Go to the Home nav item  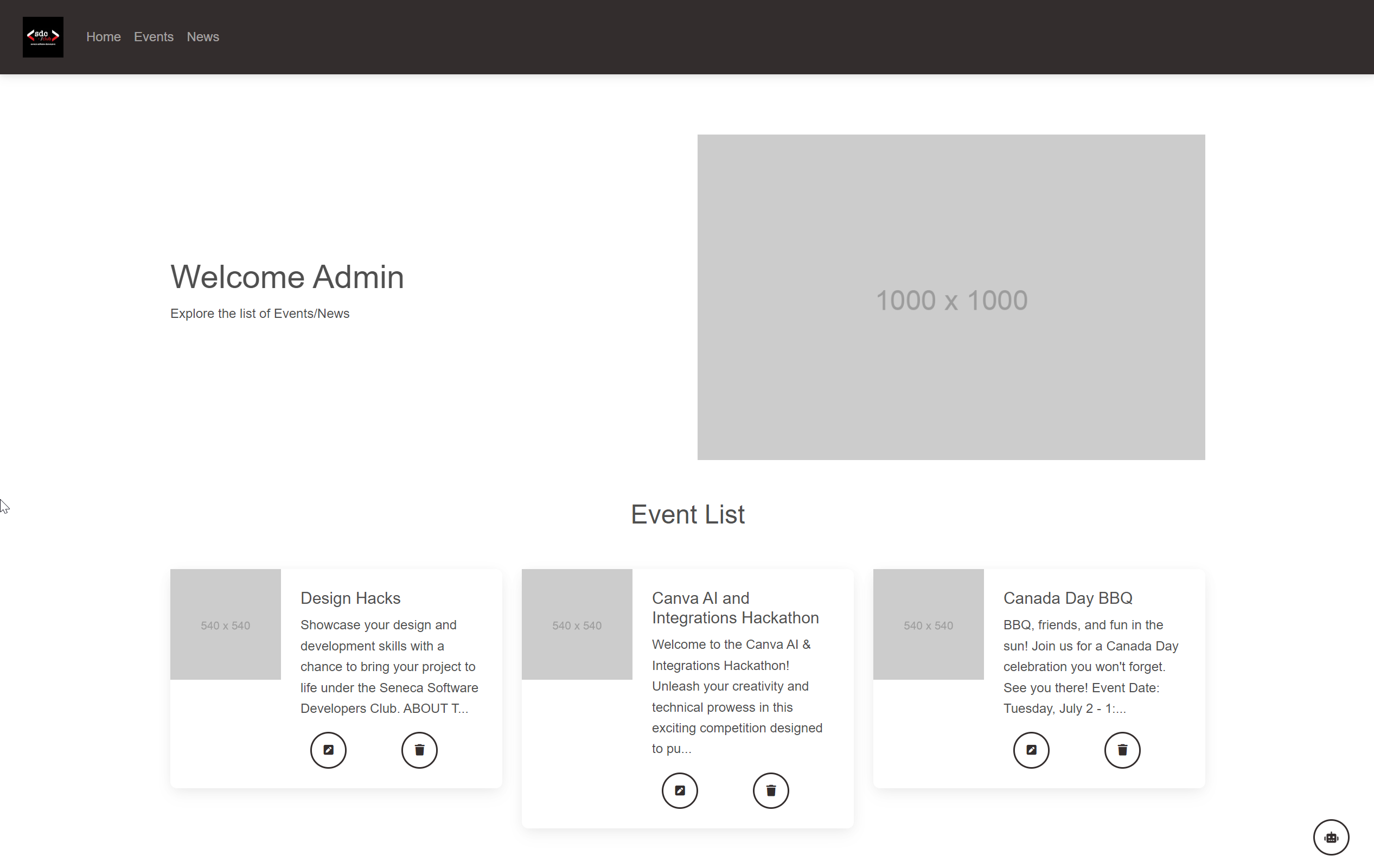coord(103,37)
